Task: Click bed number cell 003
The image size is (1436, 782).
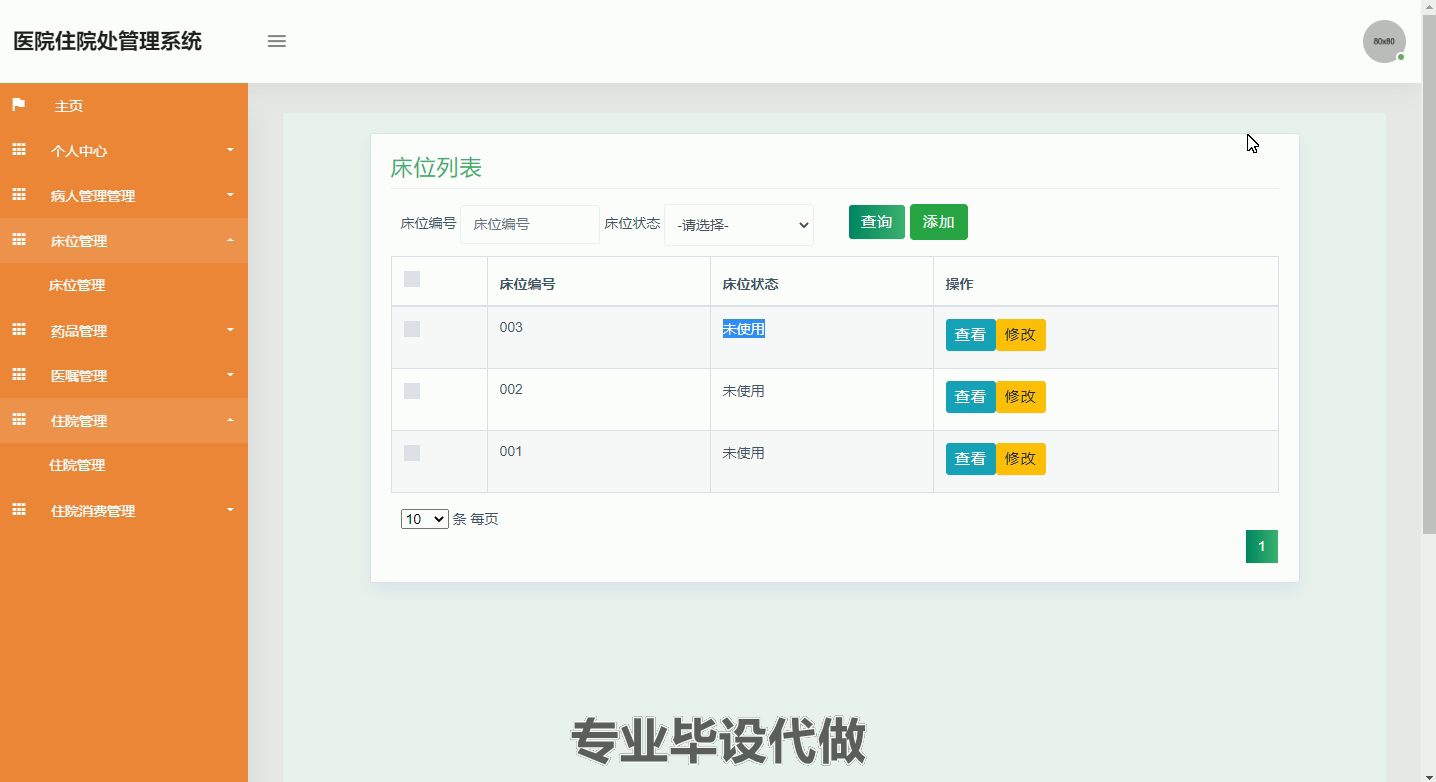Action: [511, 327]
